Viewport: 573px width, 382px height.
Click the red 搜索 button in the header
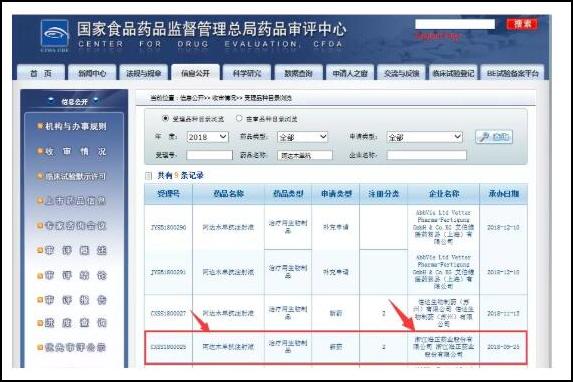pos(522,24)
